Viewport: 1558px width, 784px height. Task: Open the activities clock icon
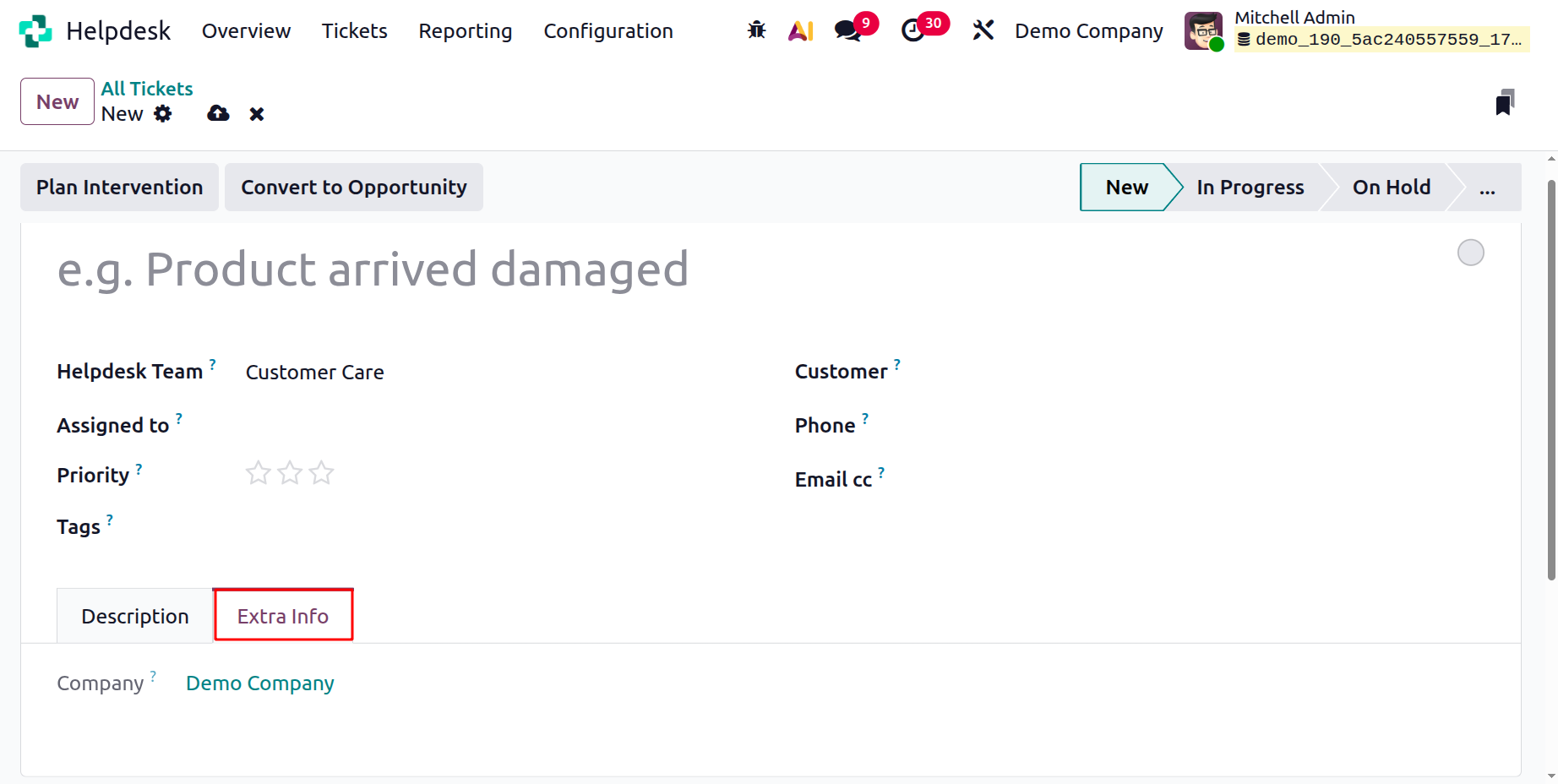click(x=912, y=30)
